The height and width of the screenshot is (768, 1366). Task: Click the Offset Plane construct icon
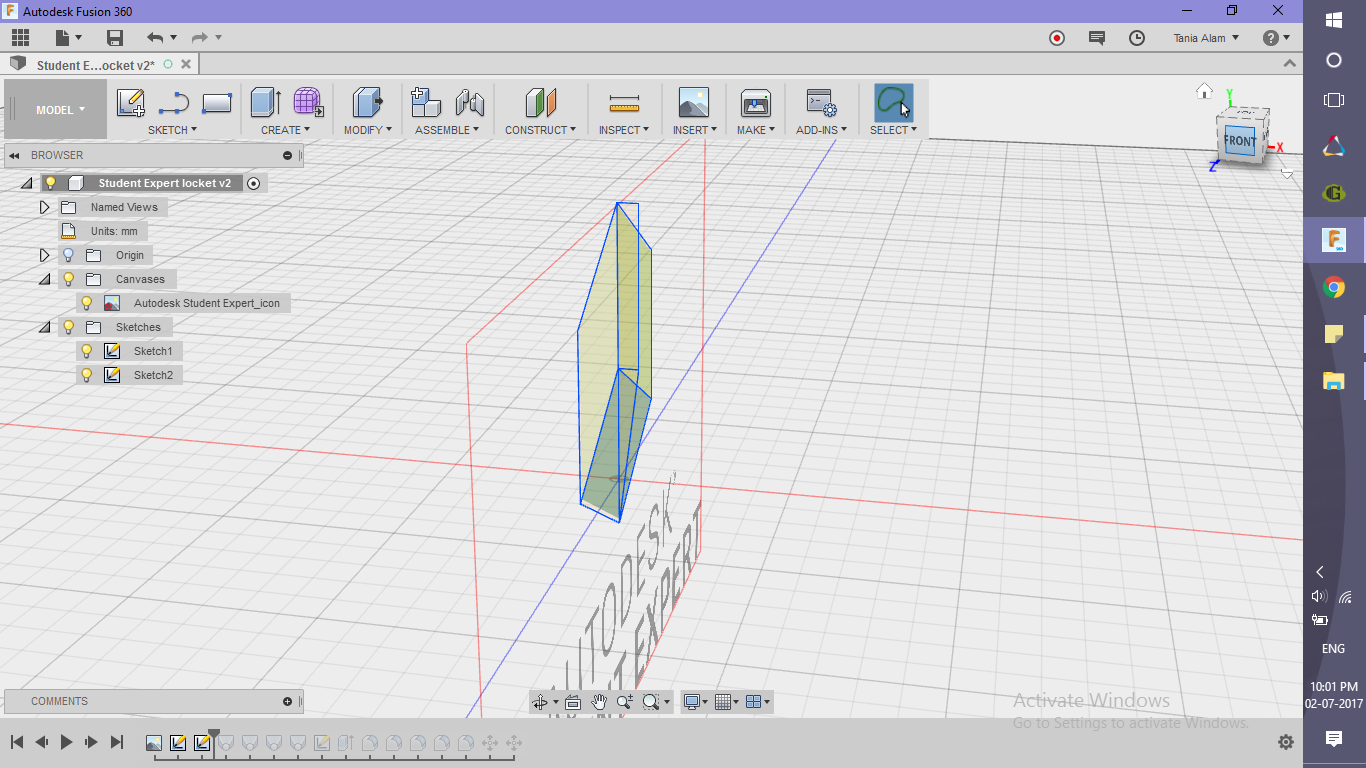pyautogui.click(x=540, y=102)
